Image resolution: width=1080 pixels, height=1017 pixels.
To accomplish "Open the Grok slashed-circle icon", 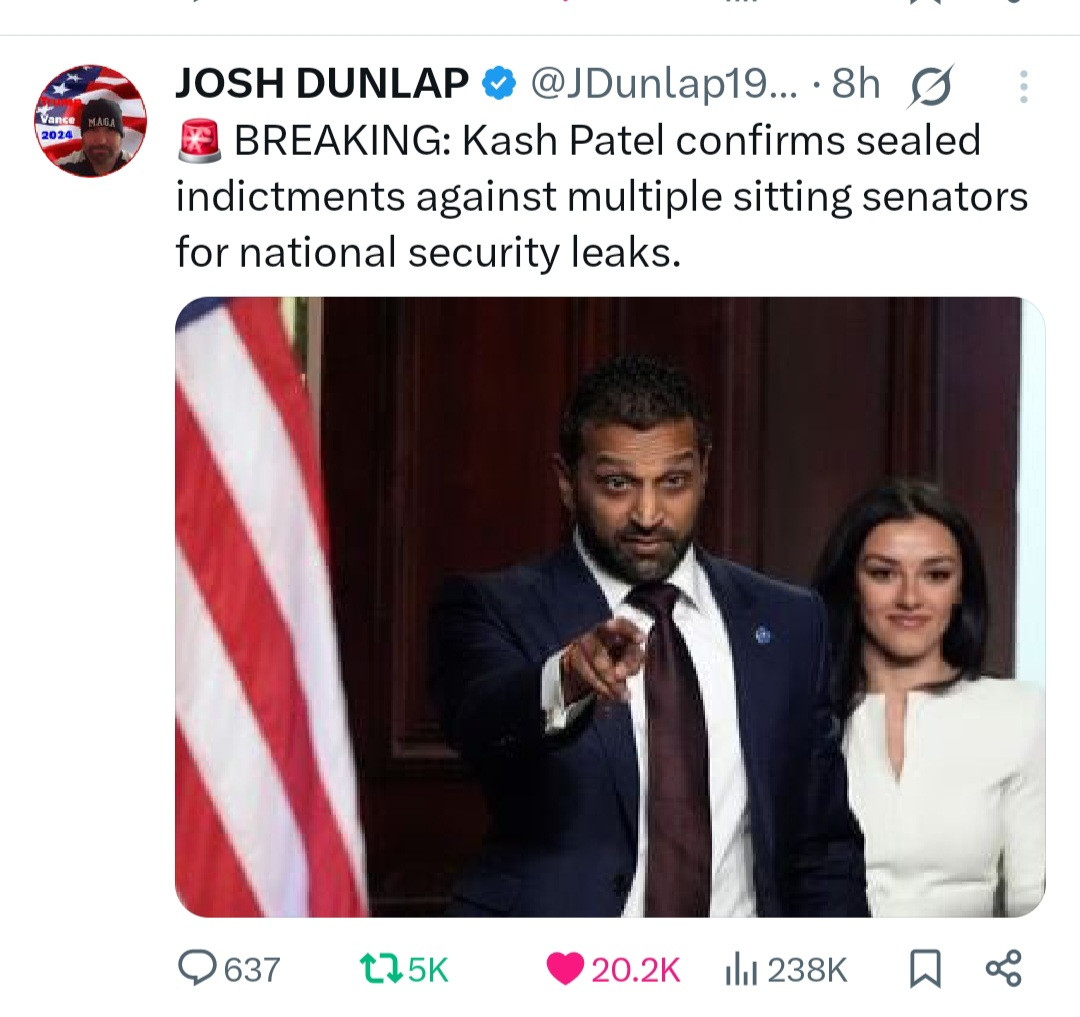I will coord(930,86).
